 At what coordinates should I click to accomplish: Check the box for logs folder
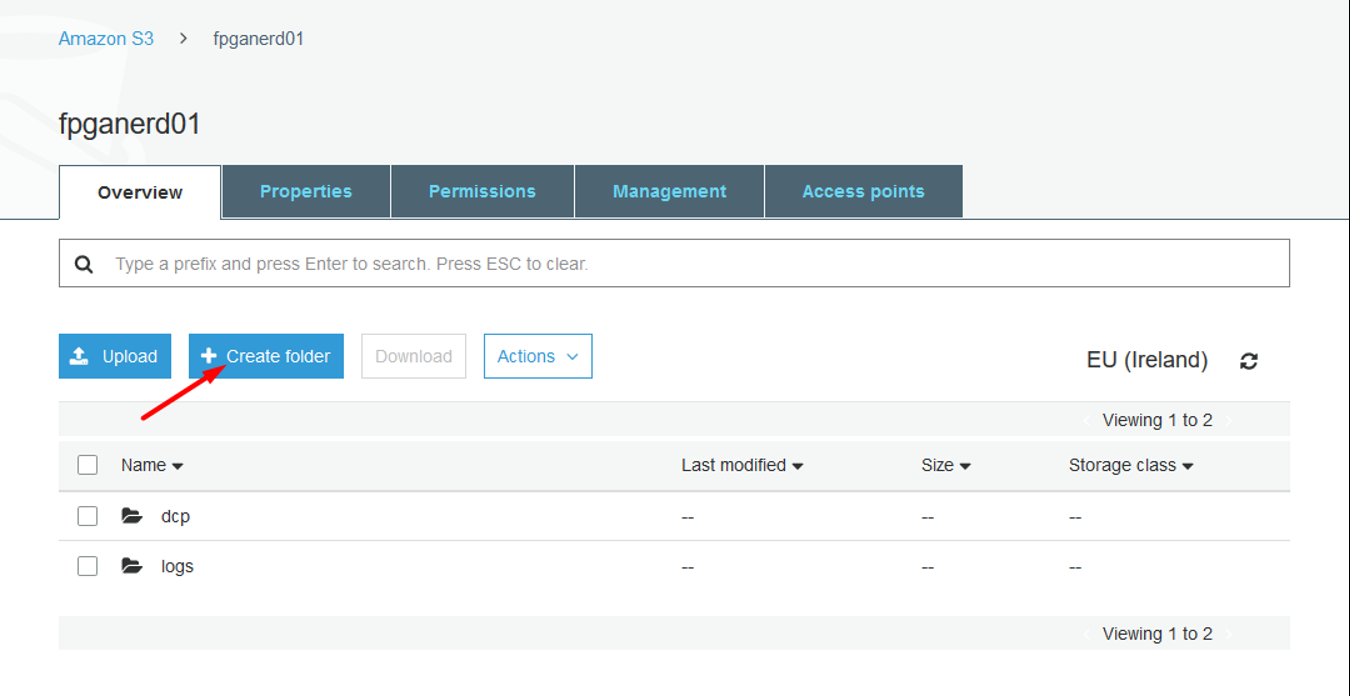pyautogui.click(x=88, y=566)
